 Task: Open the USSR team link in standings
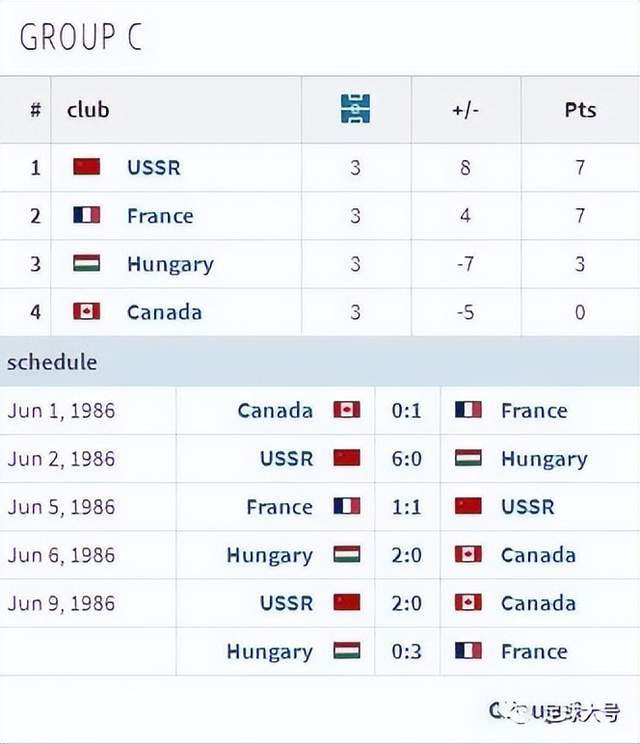tap(154, 167)
